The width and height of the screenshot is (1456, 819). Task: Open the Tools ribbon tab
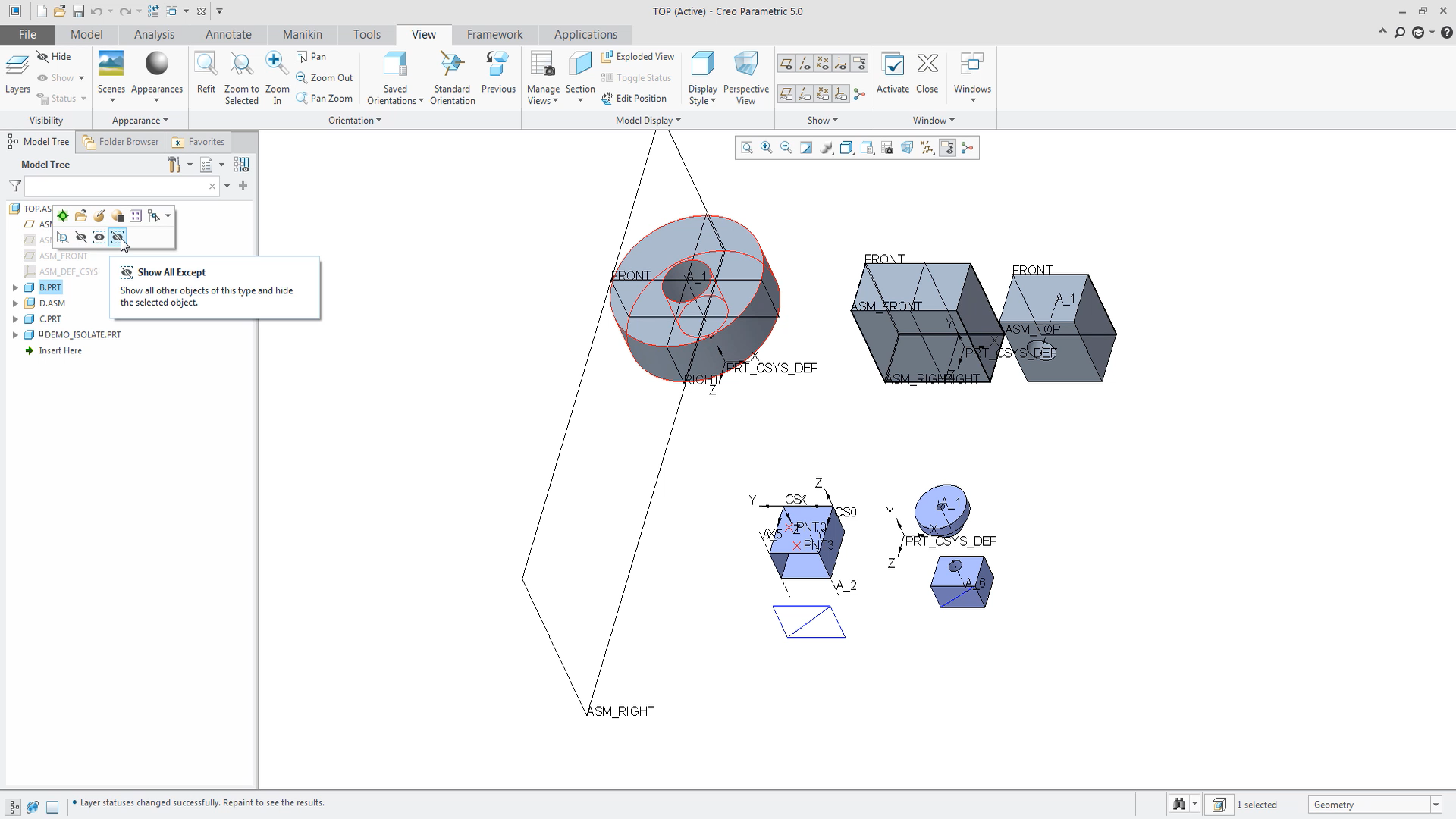[366, 35]
